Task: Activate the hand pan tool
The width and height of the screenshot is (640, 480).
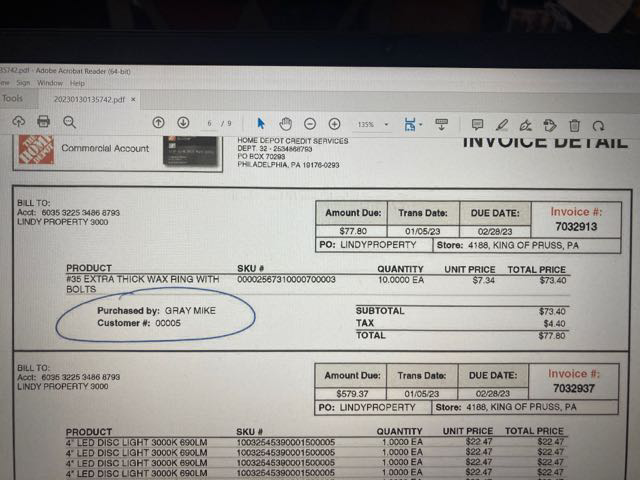Action: 286,123
